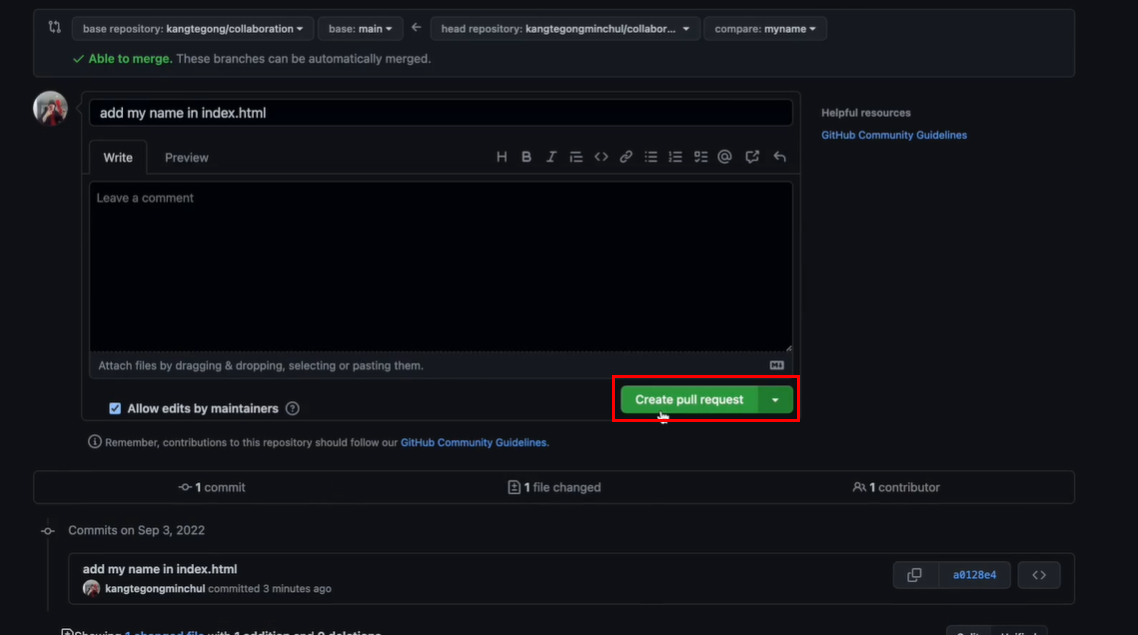Open commit titled add my name in index.html
The height and width of the screenshot is (635, 1138).
coord(160,569)
